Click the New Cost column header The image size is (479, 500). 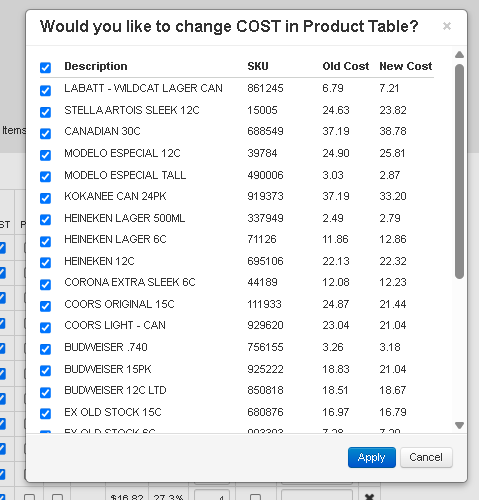pyautogui.click(x=406, y=66)
